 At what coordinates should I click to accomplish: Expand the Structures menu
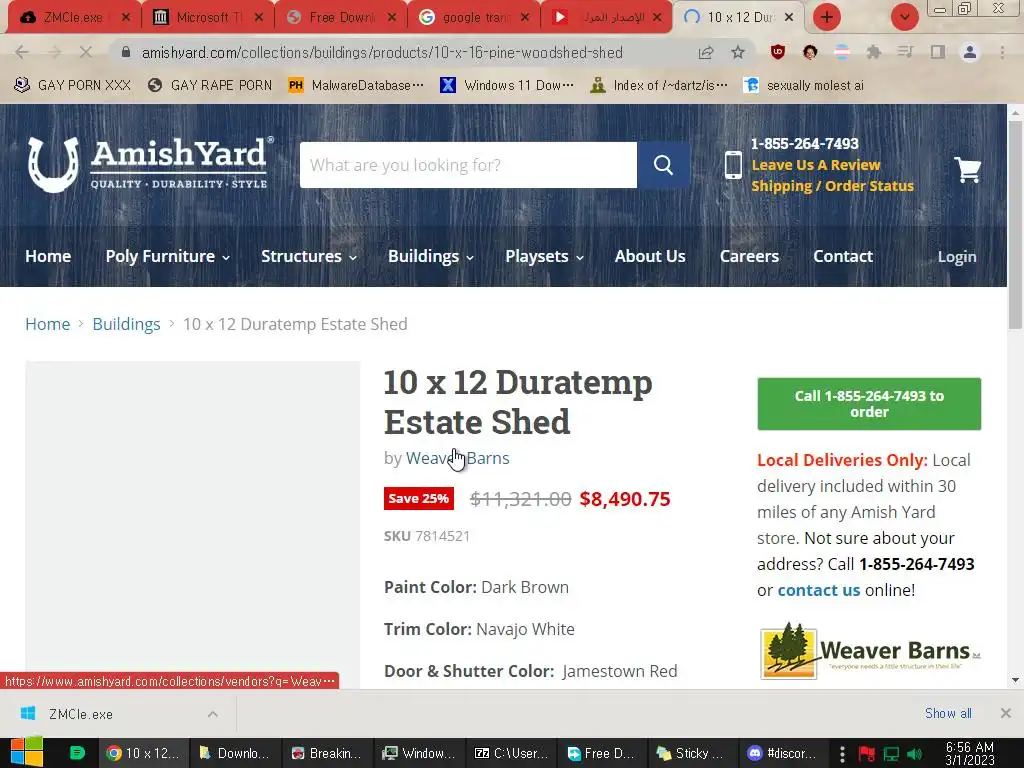pyautogui.click(x=309, y=256)
